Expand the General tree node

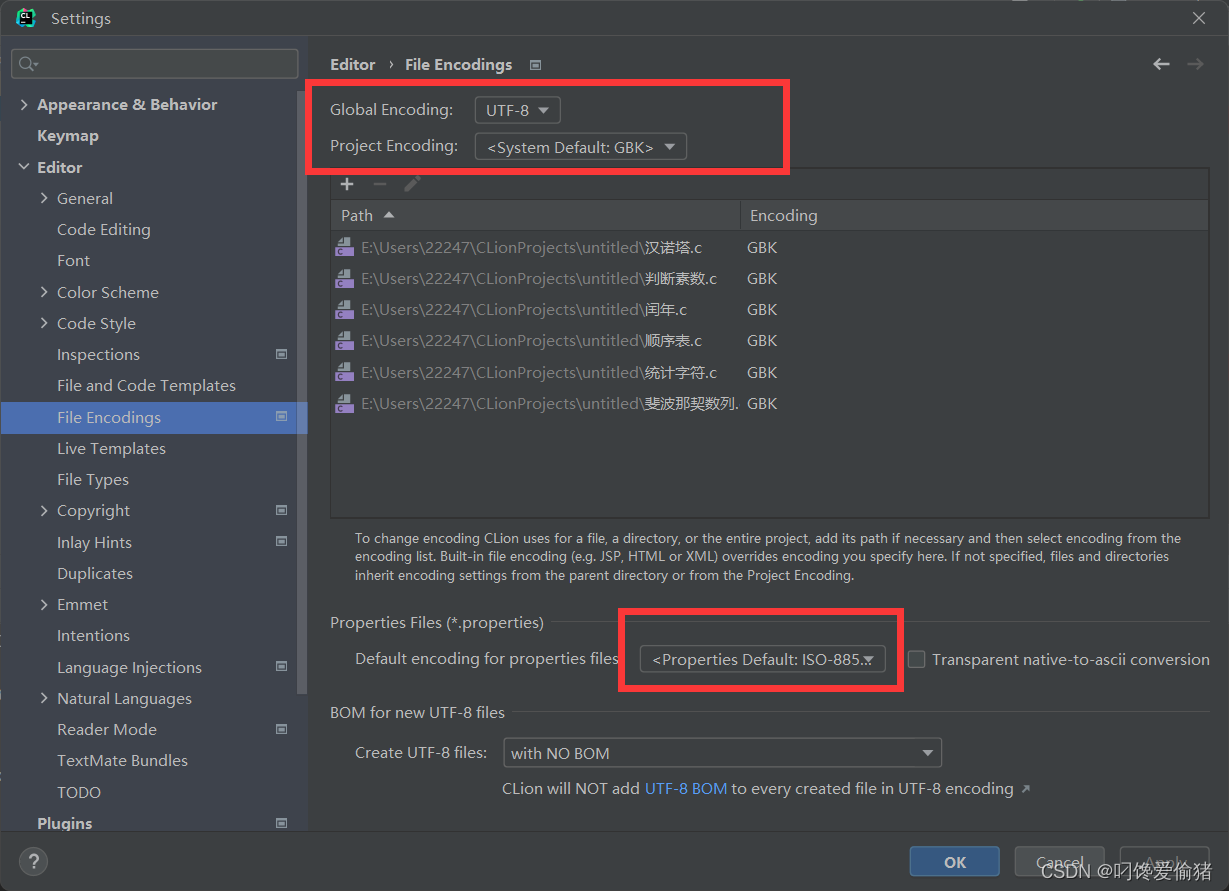click(x=44, y=198)
